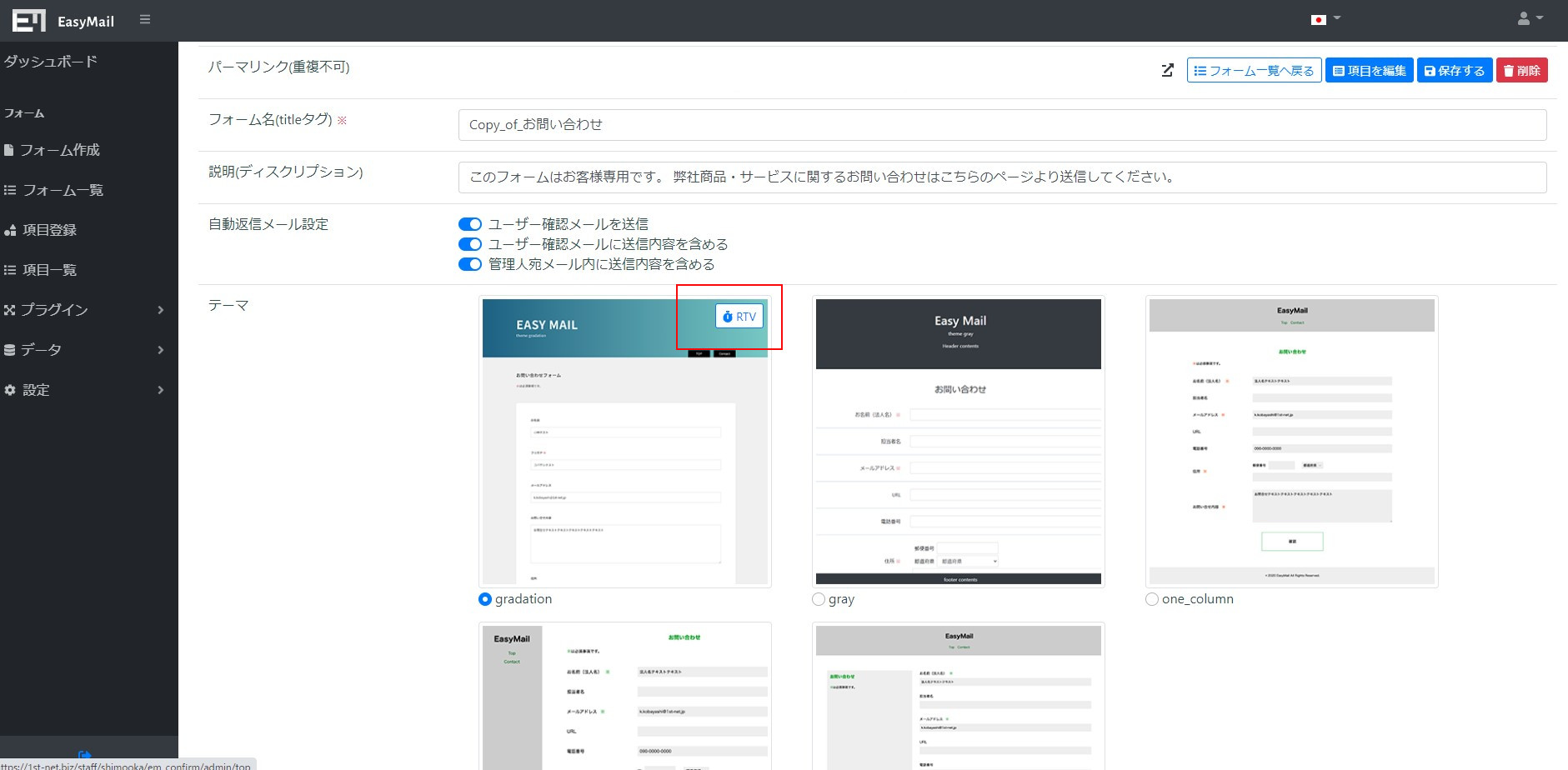Open フォーム作成 in the sidebar
The height and width of the screenshot is (770, 1568).
(60, 150)
